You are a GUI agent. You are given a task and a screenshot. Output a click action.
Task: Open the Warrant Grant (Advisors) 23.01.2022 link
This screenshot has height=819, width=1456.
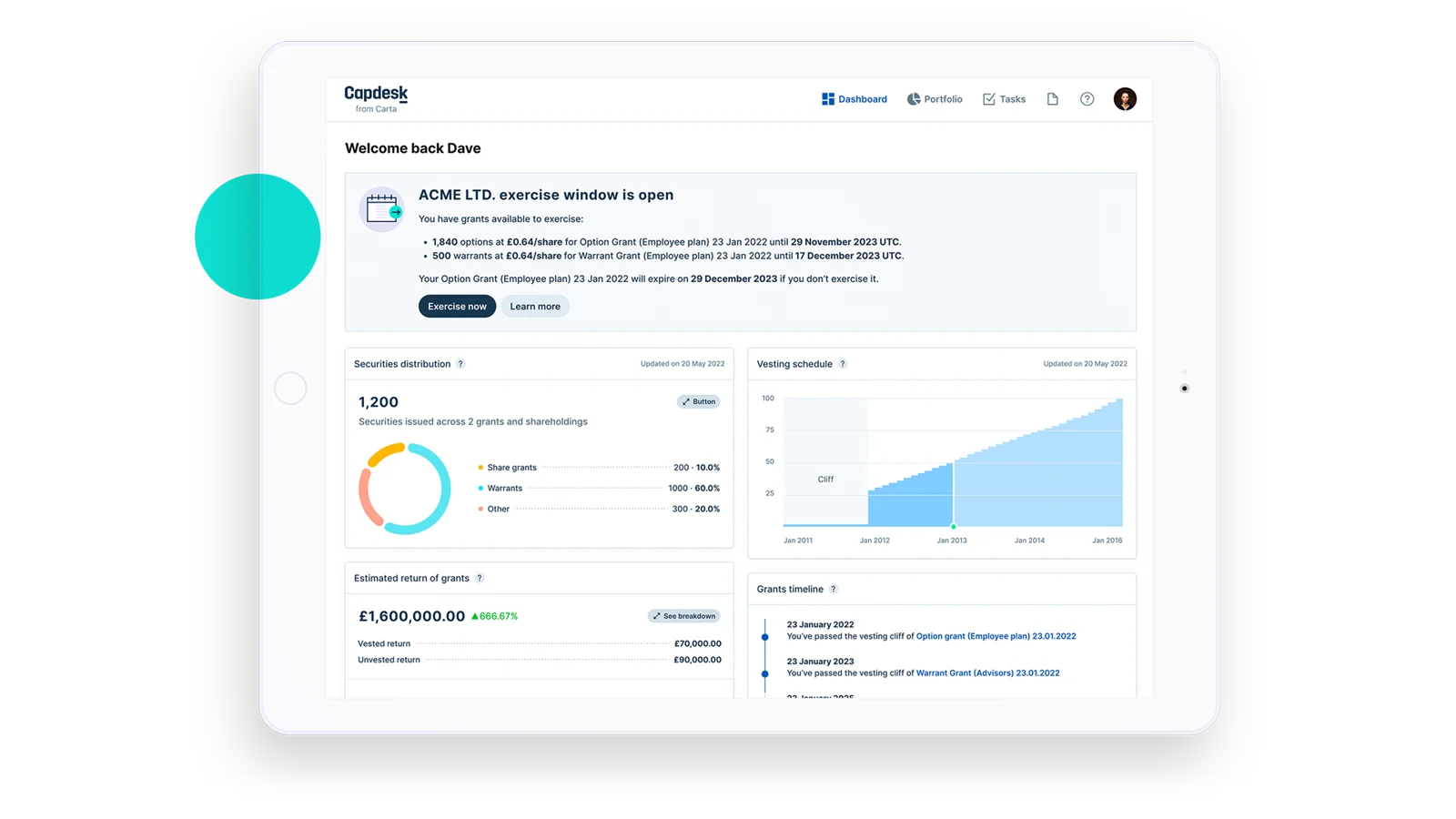coord(987,673)
